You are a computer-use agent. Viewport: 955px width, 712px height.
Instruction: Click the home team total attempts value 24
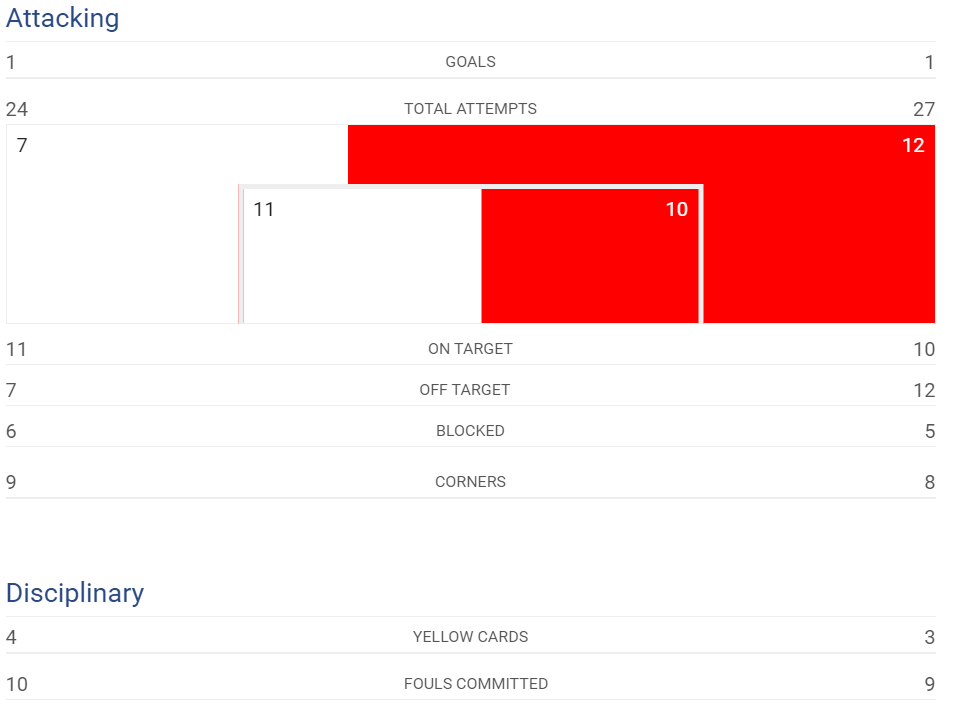[x=17, y=109]
